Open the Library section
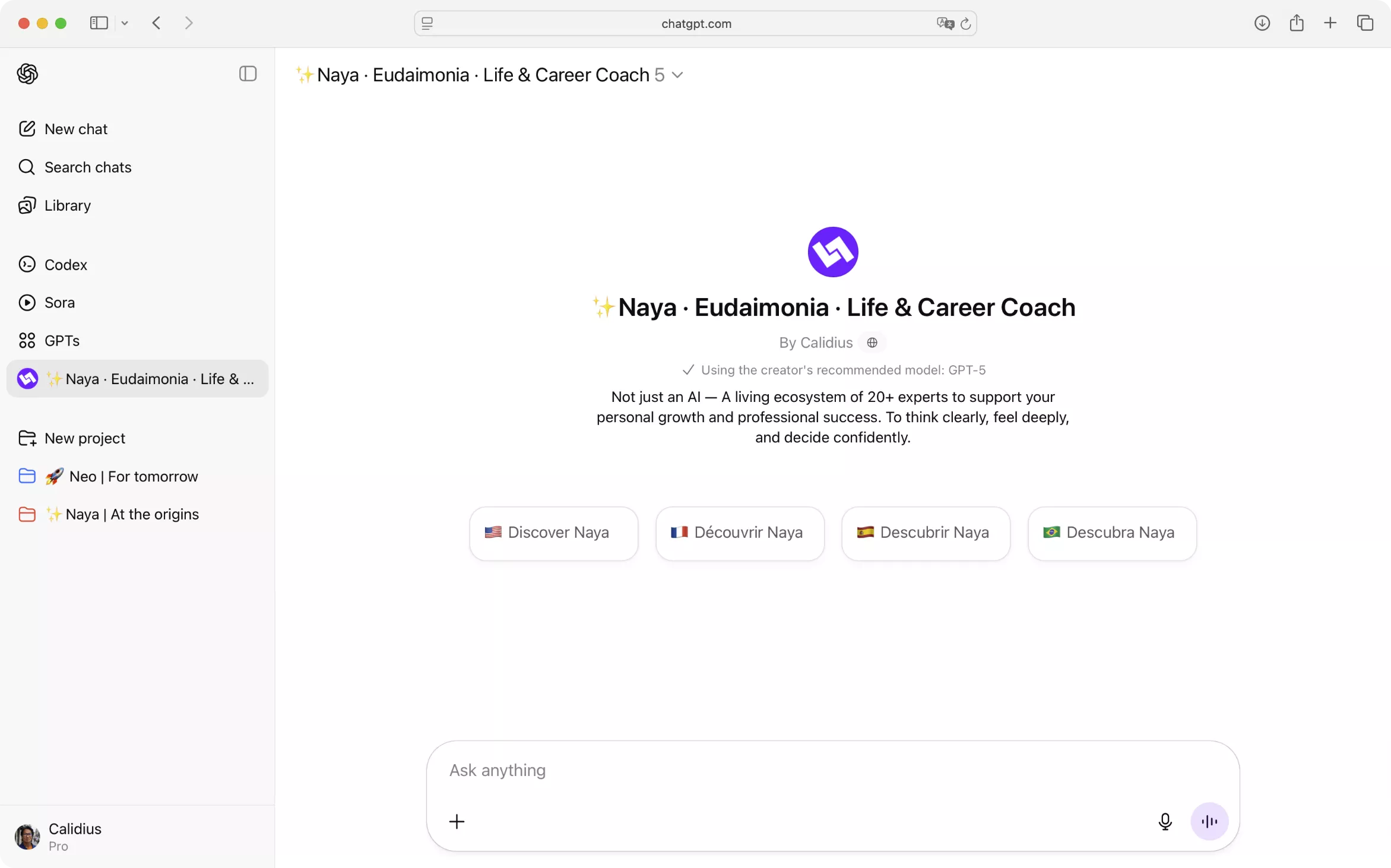The width and height of the screenshot is (1391, 868). click(67, 205)
